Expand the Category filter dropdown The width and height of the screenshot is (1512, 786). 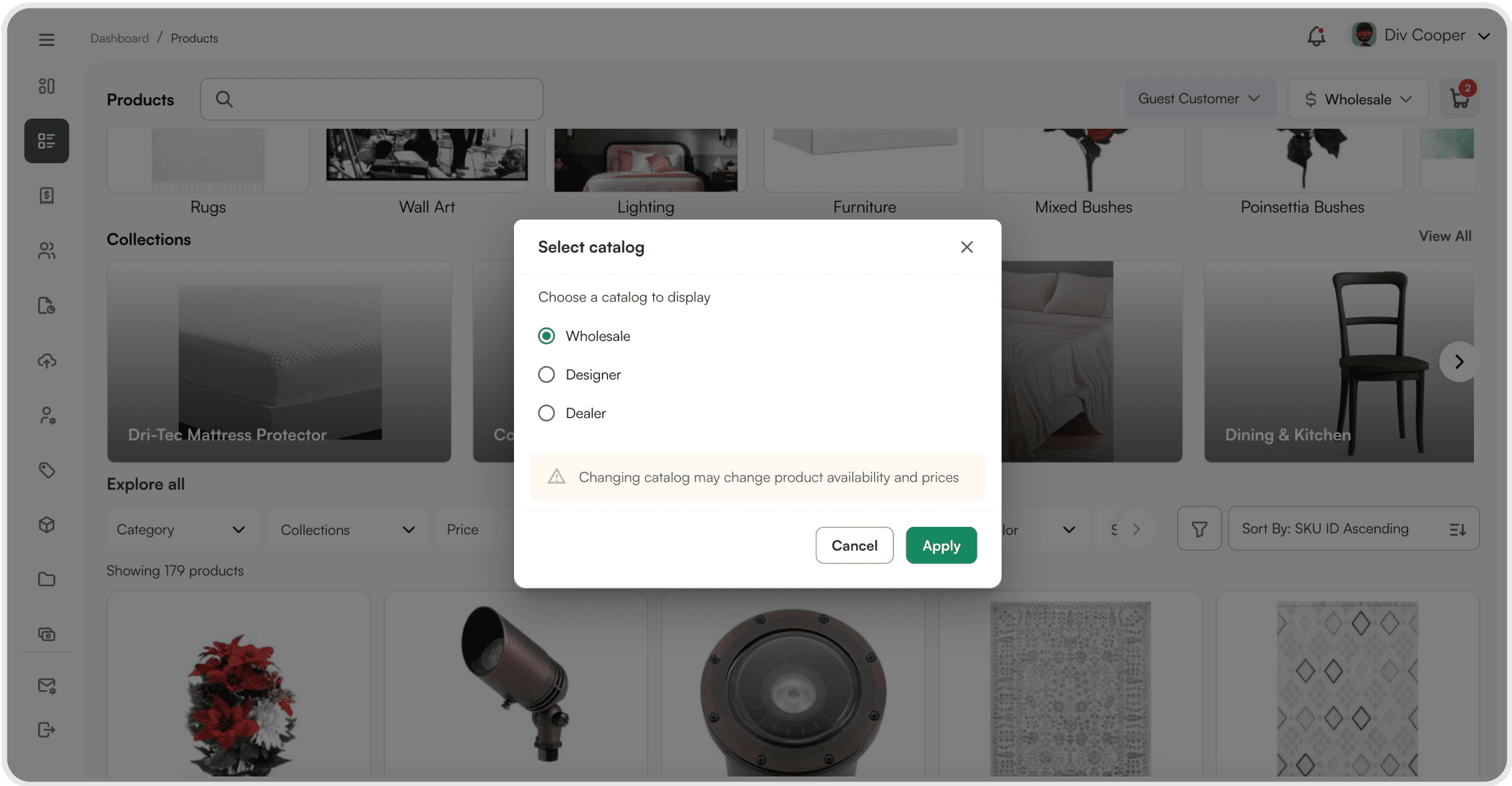tap(182, 528)
